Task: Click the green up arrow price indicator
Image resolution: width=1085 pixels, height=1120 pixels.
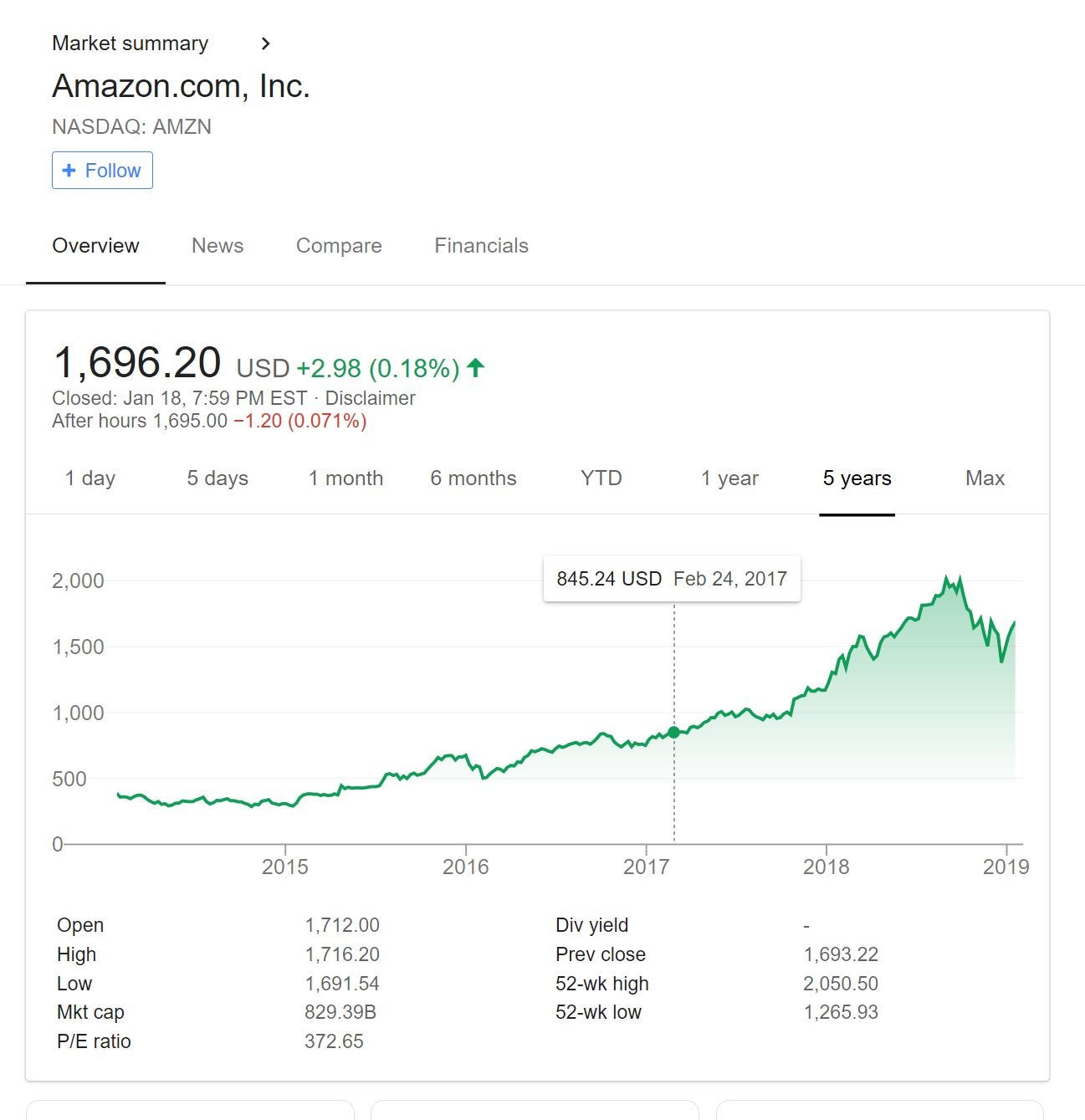Action: pyautogui.click(x=476, y=367)
